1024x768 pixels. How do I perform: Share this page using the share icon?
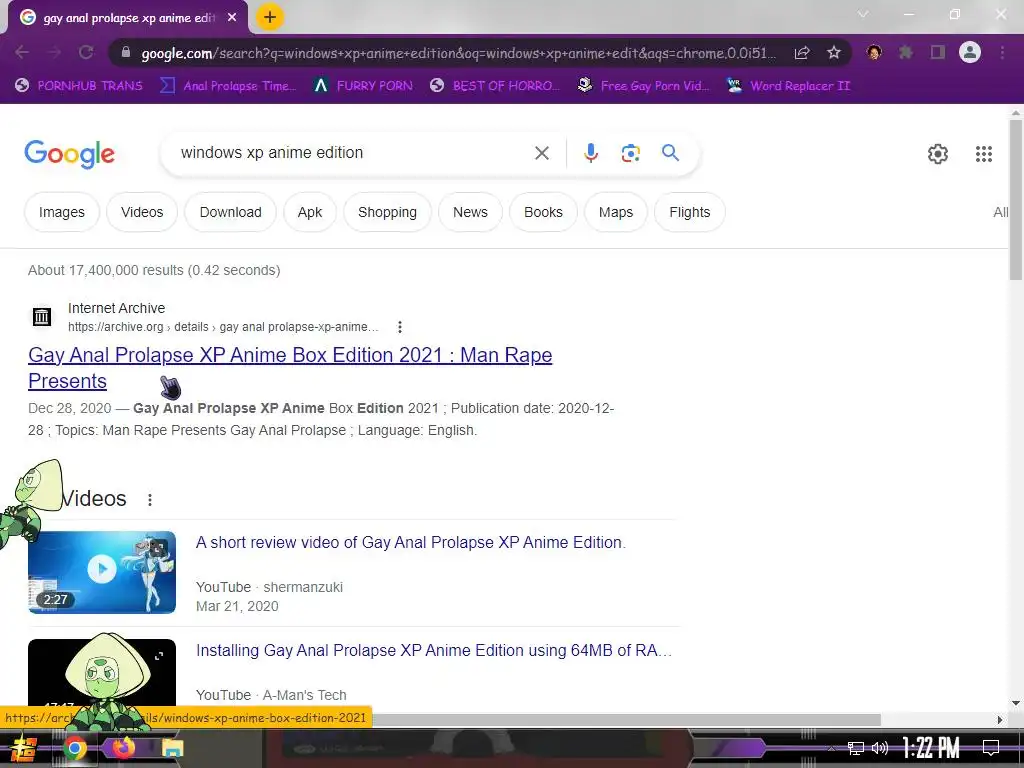point(802,52)
